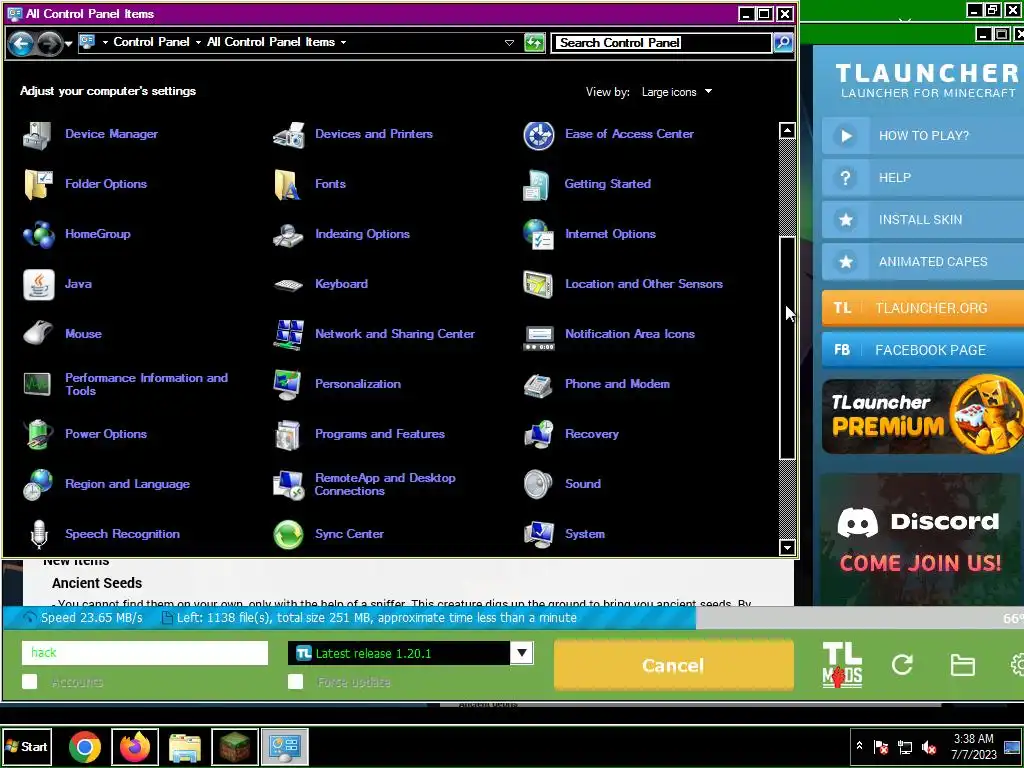Click the Search Control Panel field
The height and width of the screenshot is (768, 1024).
(x=661, y=42)
